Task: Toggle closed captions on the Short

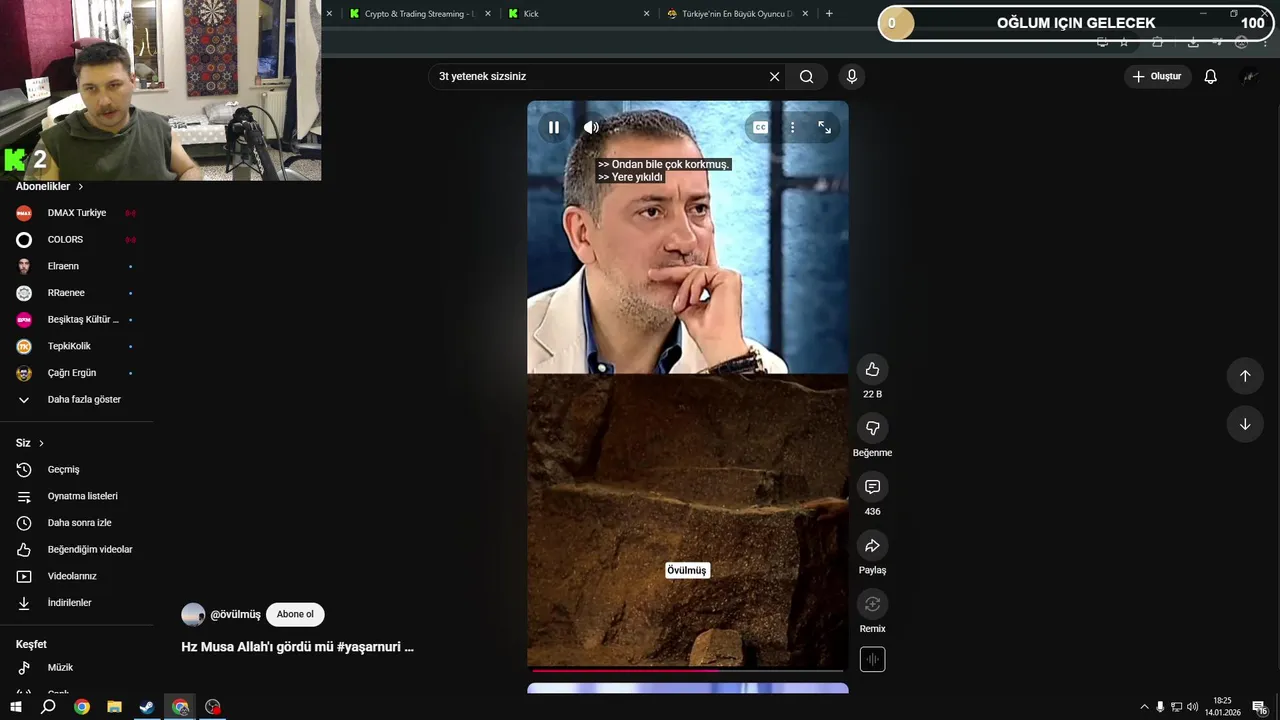Action: 760,127
